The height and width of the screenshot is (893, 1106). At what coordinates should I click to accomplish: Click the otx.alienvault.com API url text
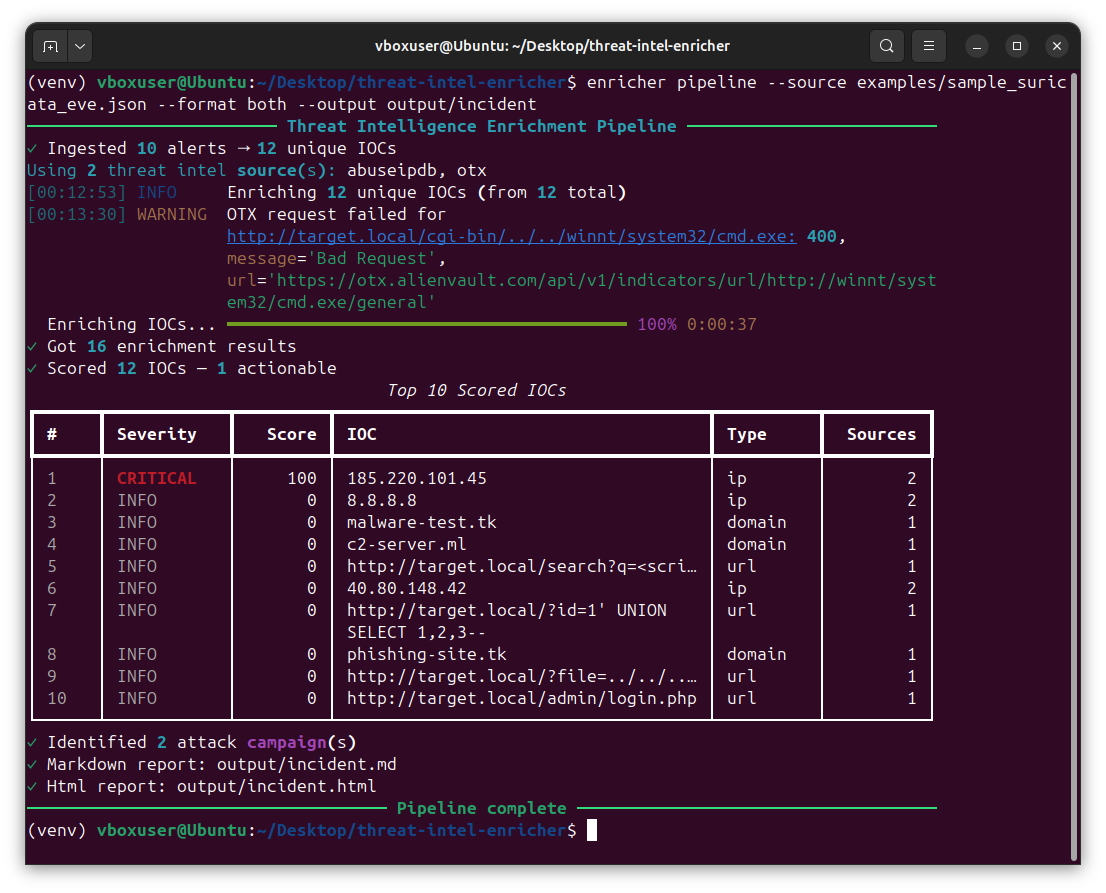[582, 291]
